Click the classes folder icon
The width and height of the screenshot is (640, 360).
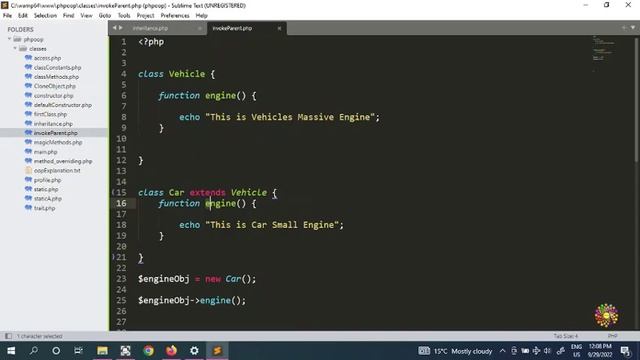tap(23, 49)
